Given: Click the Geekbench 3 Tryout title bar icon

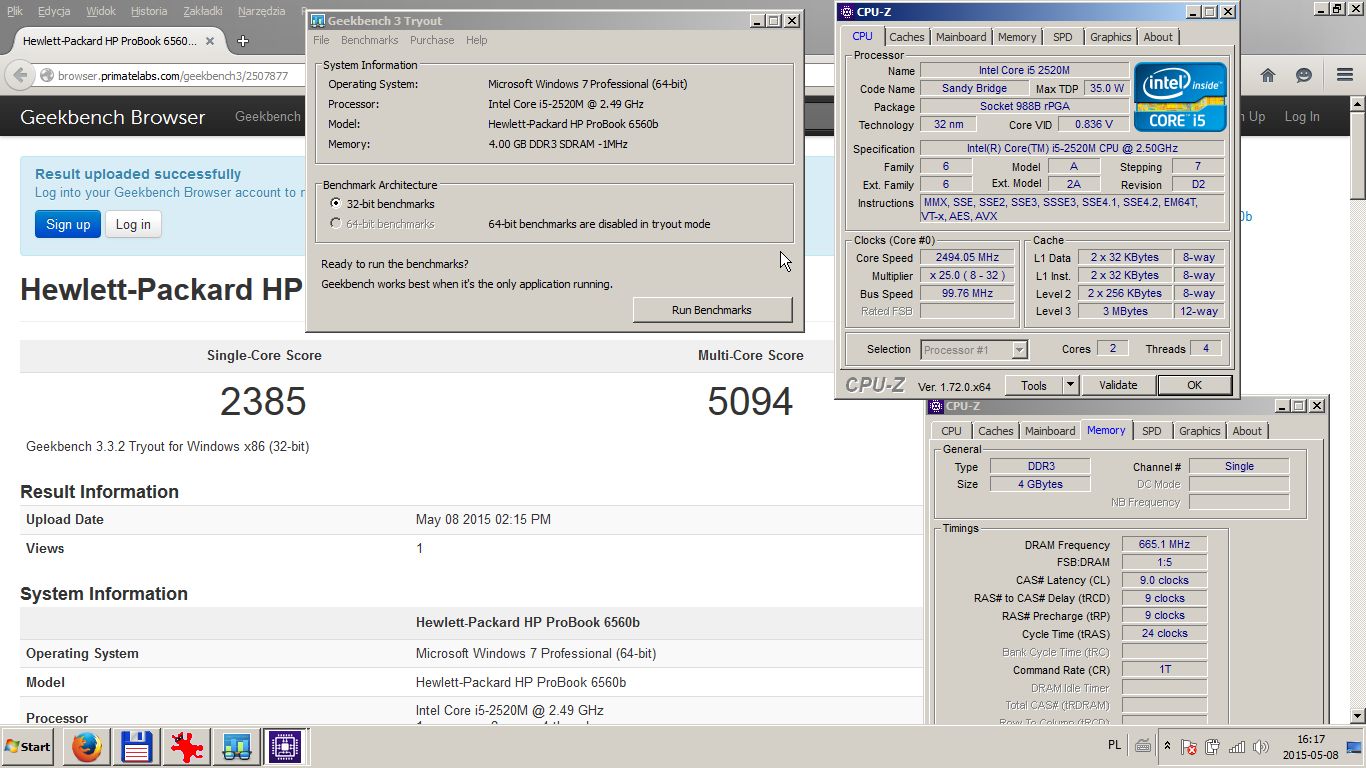Looking at the screenshot, I should pyautogui.click(x=317, y=21).
